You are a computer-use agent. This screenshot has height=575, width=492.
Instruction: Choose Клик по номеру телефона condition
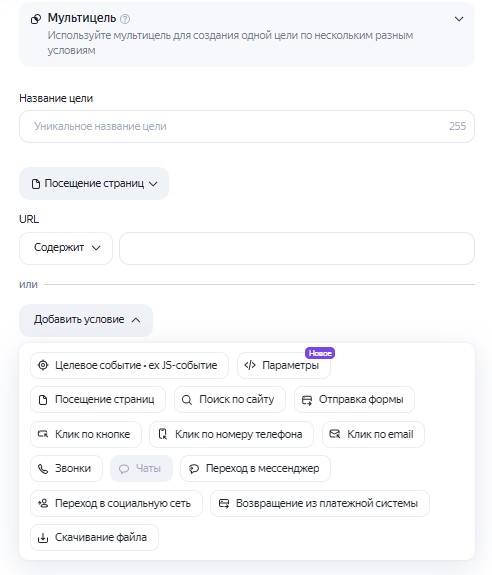[232, 434]
